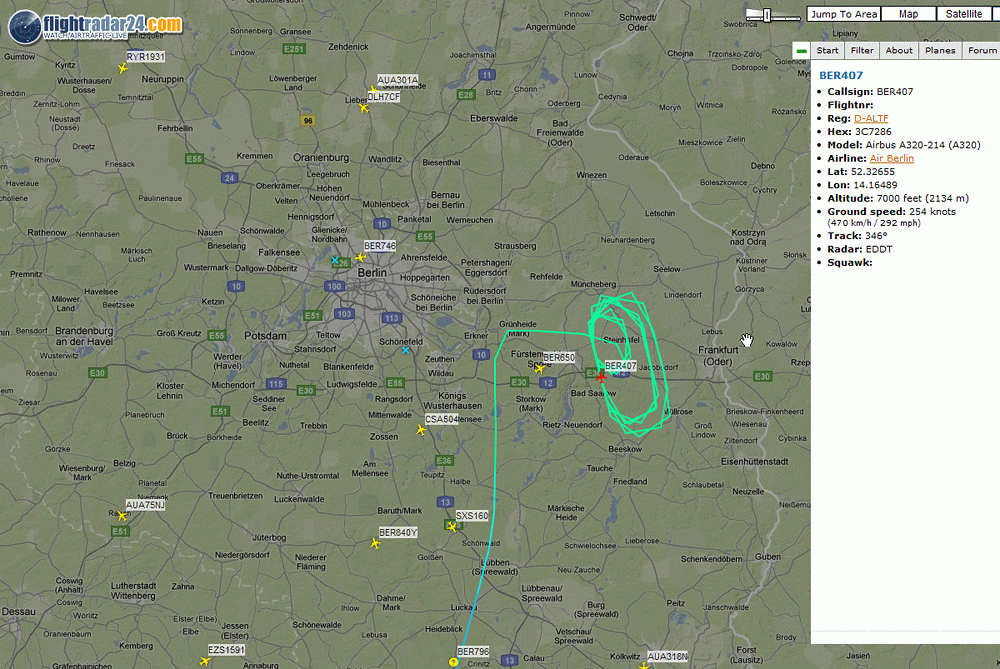Click the blue Schönefeld airport marker
Viewport: 1000px width, 669px height.
coord(406,350)
